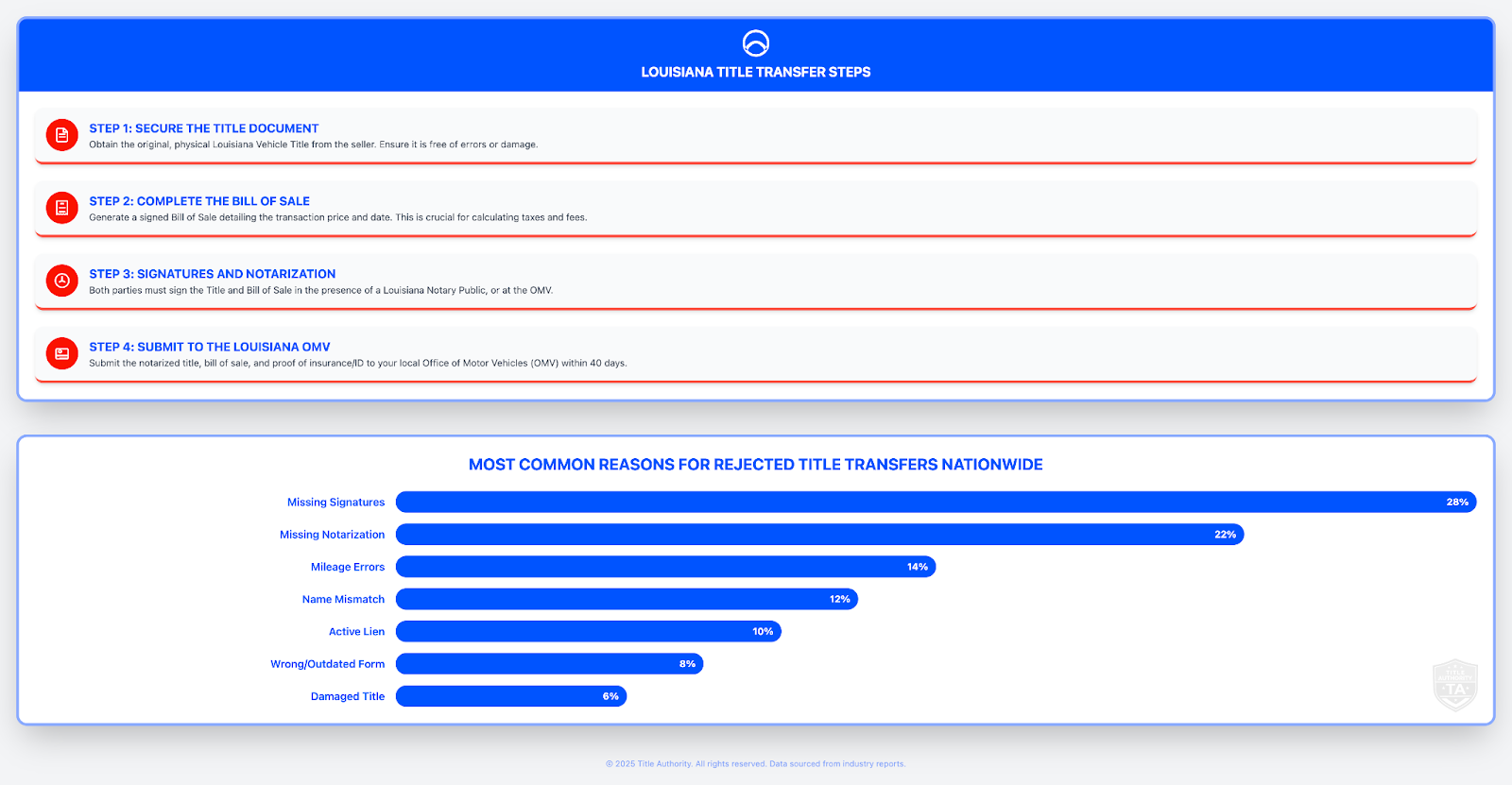The width and height of the screenshot is (1512, 785).
Task: Select 'LOUISIANA TITLE TRANSFER STEPS' header title
Action: click(x=756, y=72)
